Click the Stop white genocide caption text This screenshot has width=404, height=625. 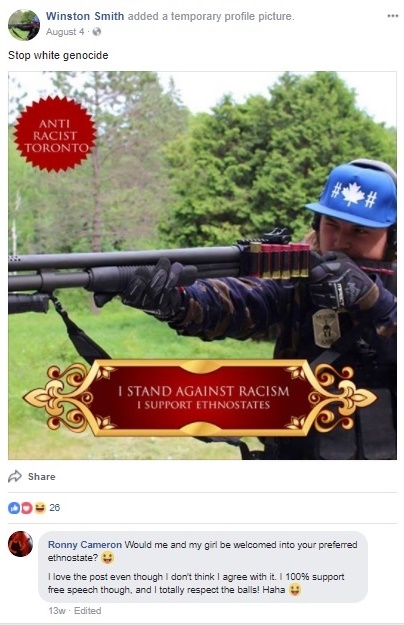click(58, 55)
